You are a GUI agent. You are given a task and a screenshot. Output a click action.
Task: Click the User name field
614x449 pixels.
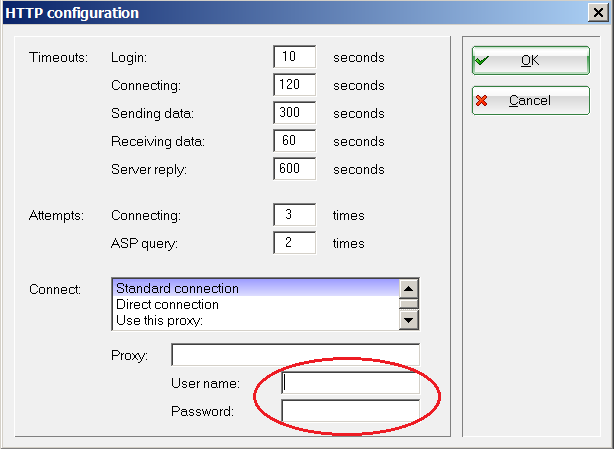350,383
